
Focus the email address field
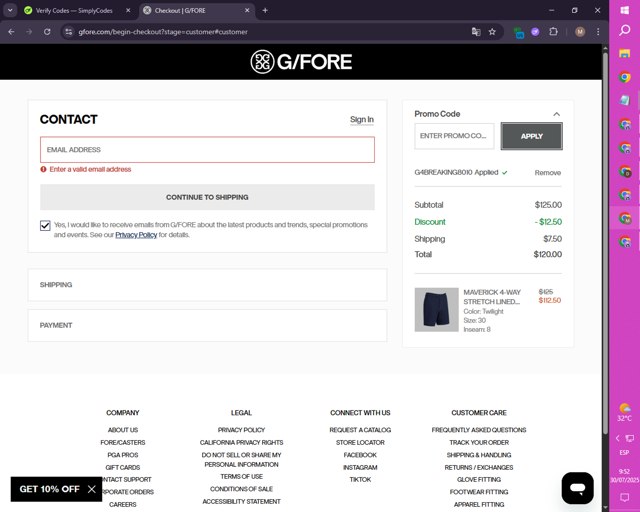(207, 150)
